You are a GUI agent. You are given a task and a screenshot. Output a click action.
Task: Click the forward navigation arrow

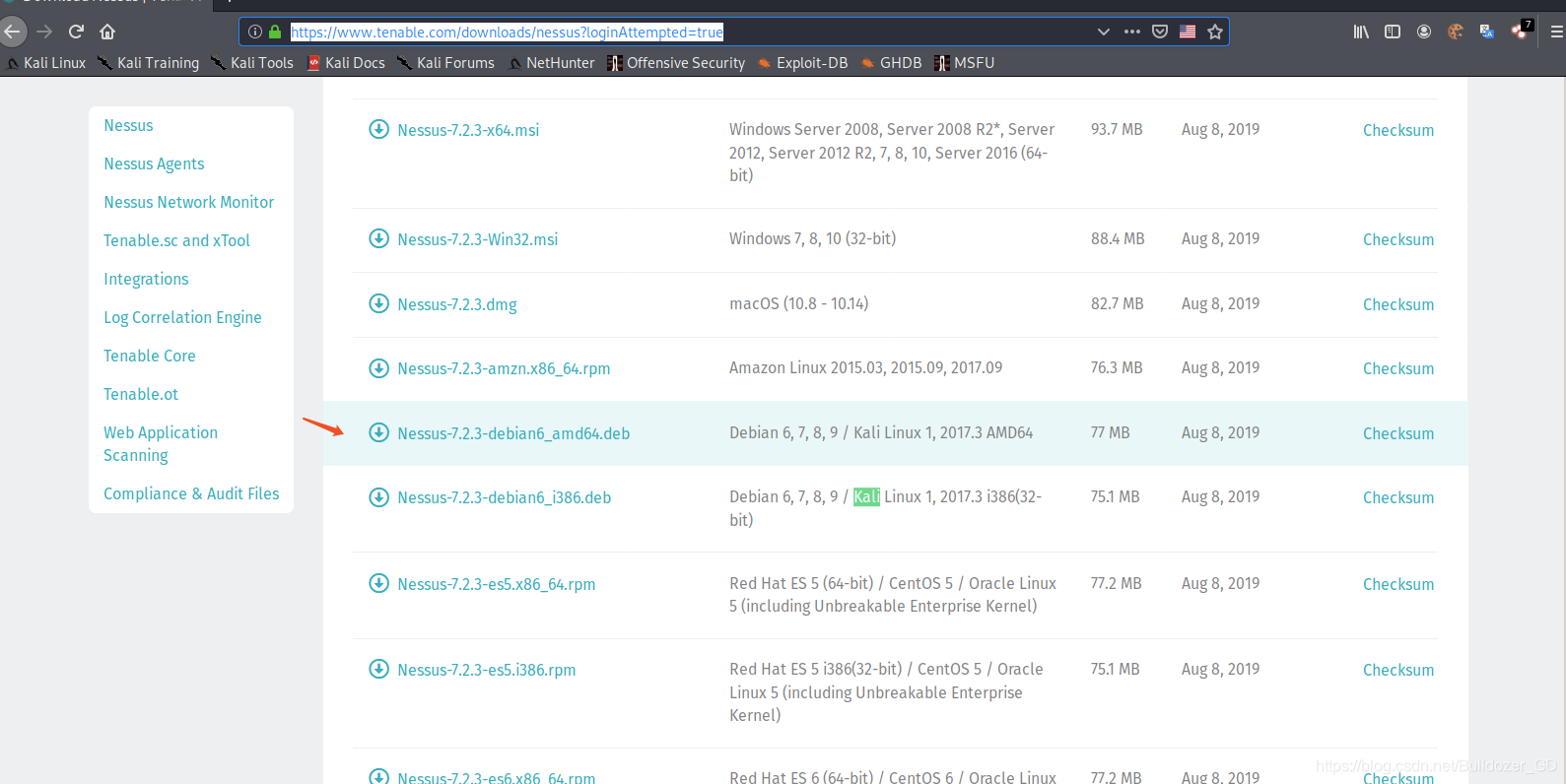click(44, 32)
